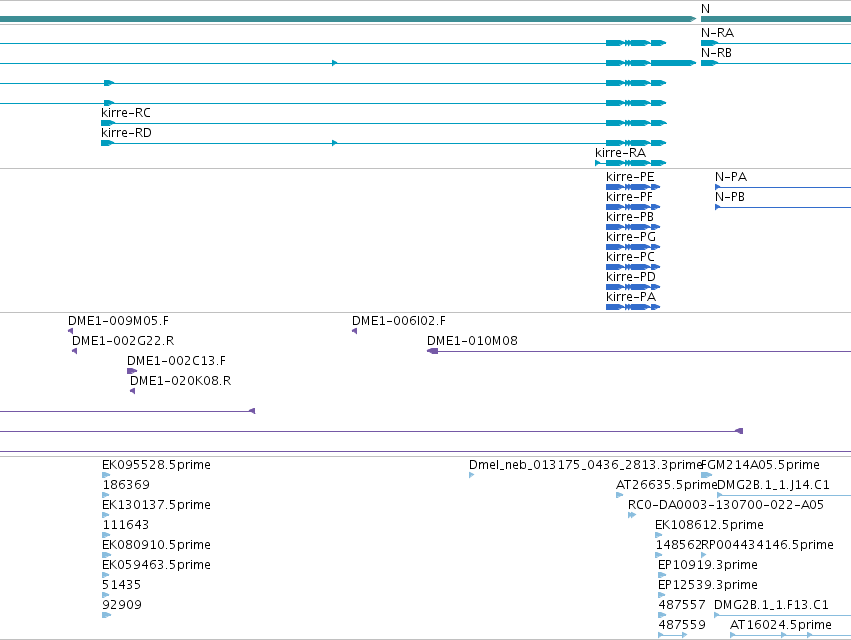Screen dimensions: 851x640
Task: Open EST EK059463.5prime
Action: pos(156,565)
